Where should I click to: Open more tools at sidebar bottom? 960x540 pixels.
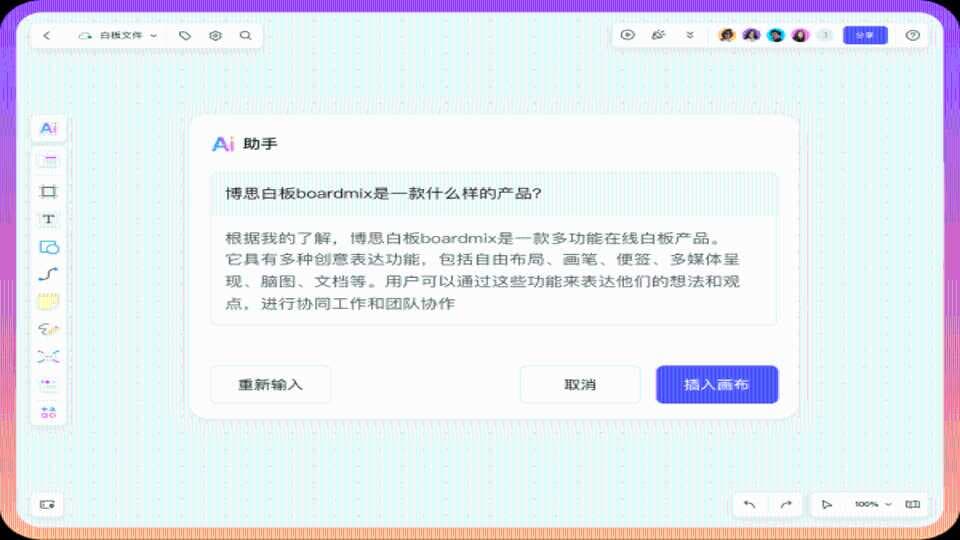point(48,413)
